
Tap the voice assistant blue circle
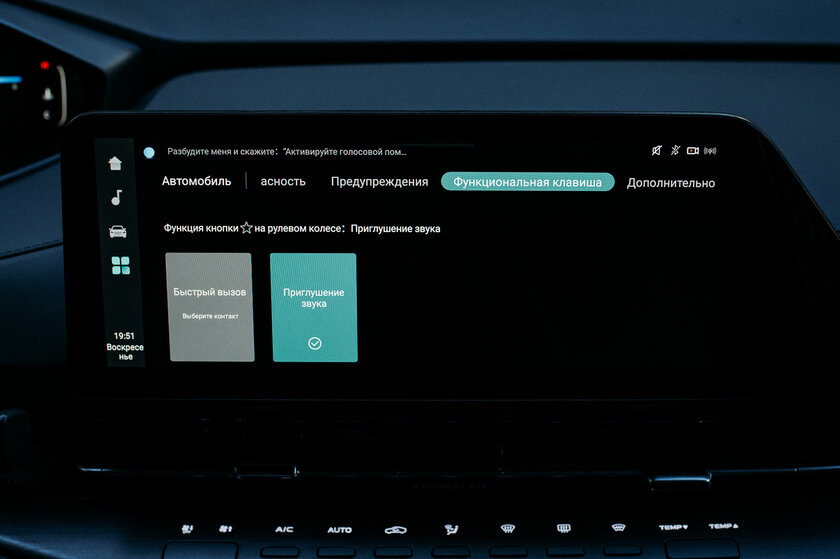point(149,152)
